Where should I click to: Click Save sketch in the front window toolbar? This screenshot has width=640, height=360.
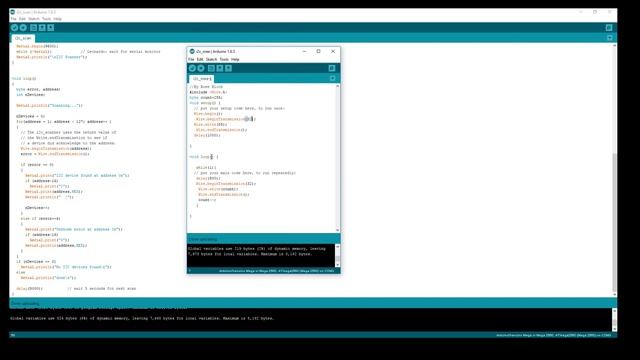coord(228,68)
